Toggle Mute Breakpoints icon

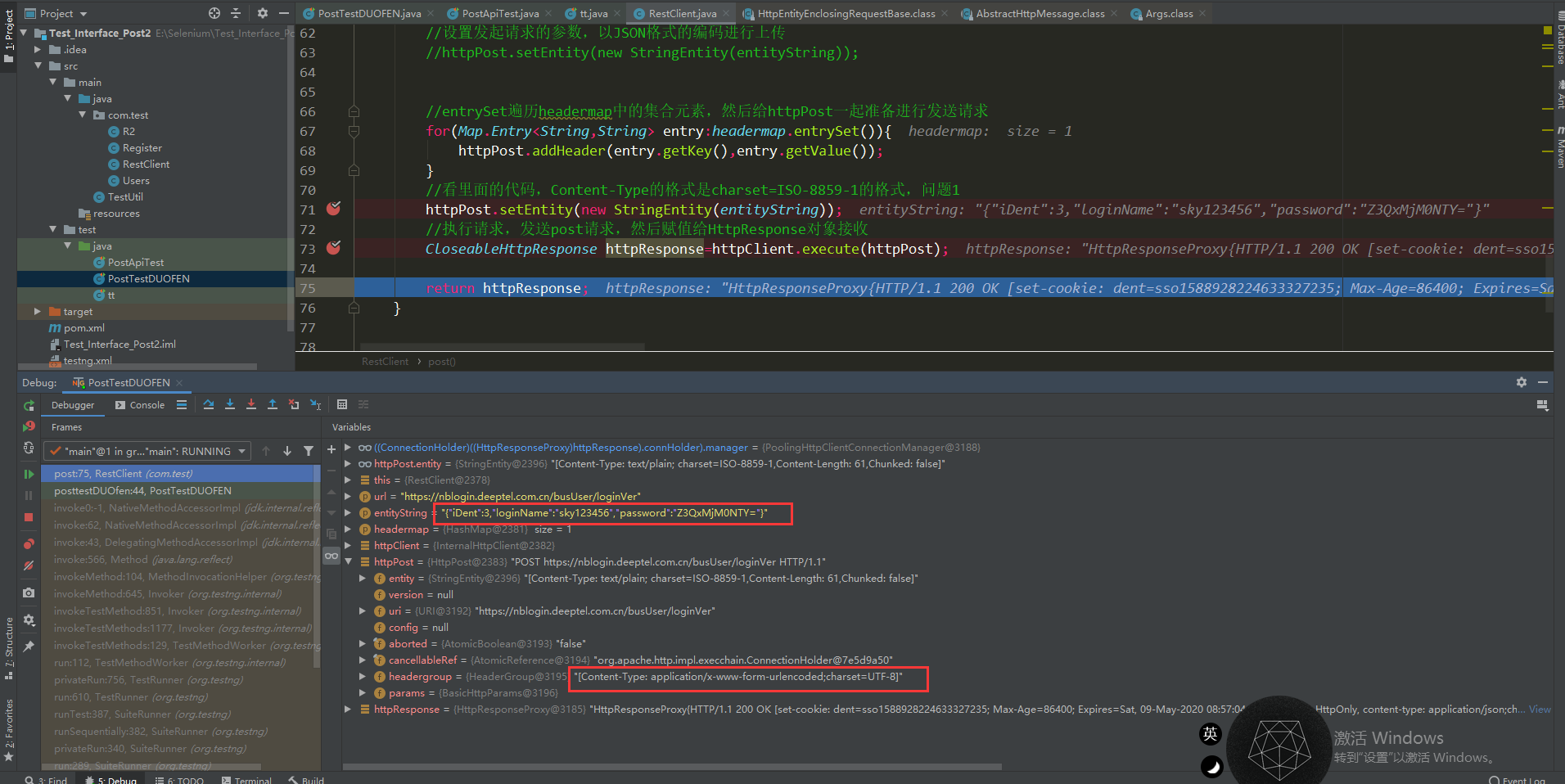pyautogui.click(x=29, y=565)
